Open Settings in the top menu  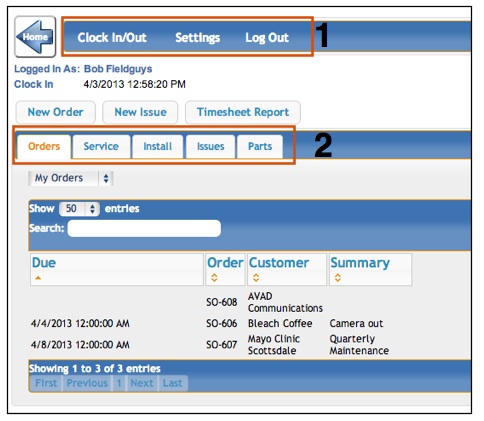tap(198, 38)
